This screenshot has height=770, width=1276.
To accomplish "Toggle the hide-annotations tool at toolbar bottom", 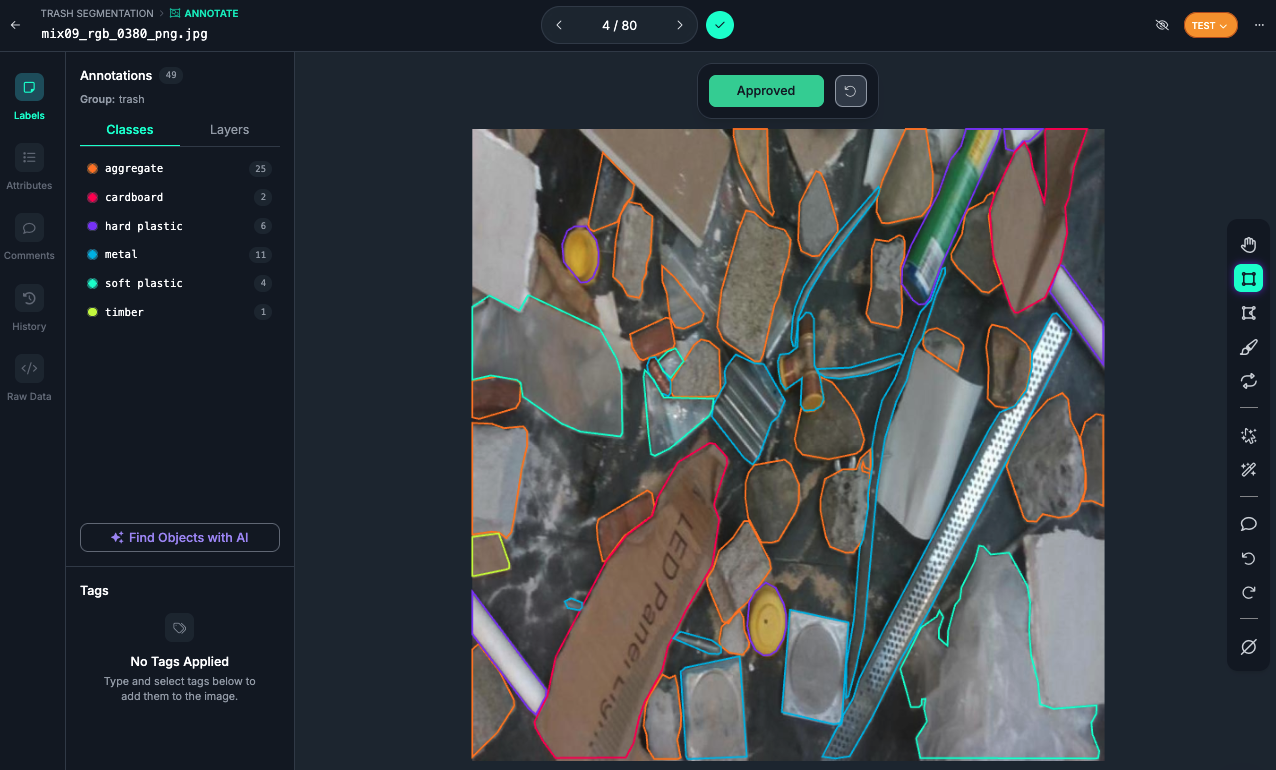I will pyautogui.click(x=1248, y=647).
